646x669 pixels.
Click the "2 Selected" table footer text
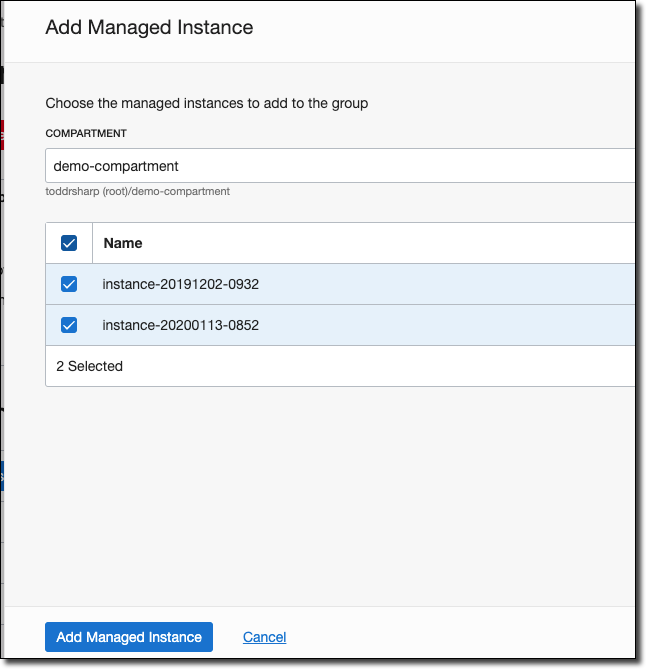89,366
